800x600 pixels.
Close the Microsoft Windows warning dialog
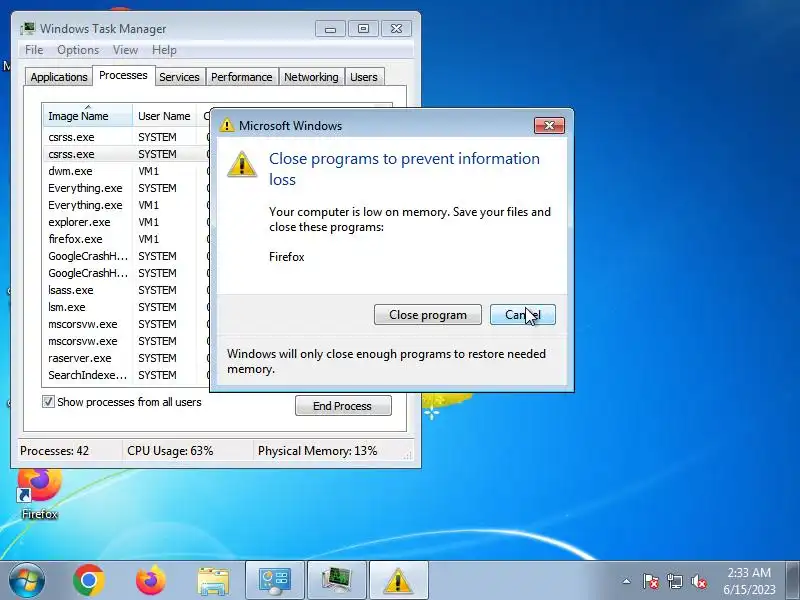point(549,126)
